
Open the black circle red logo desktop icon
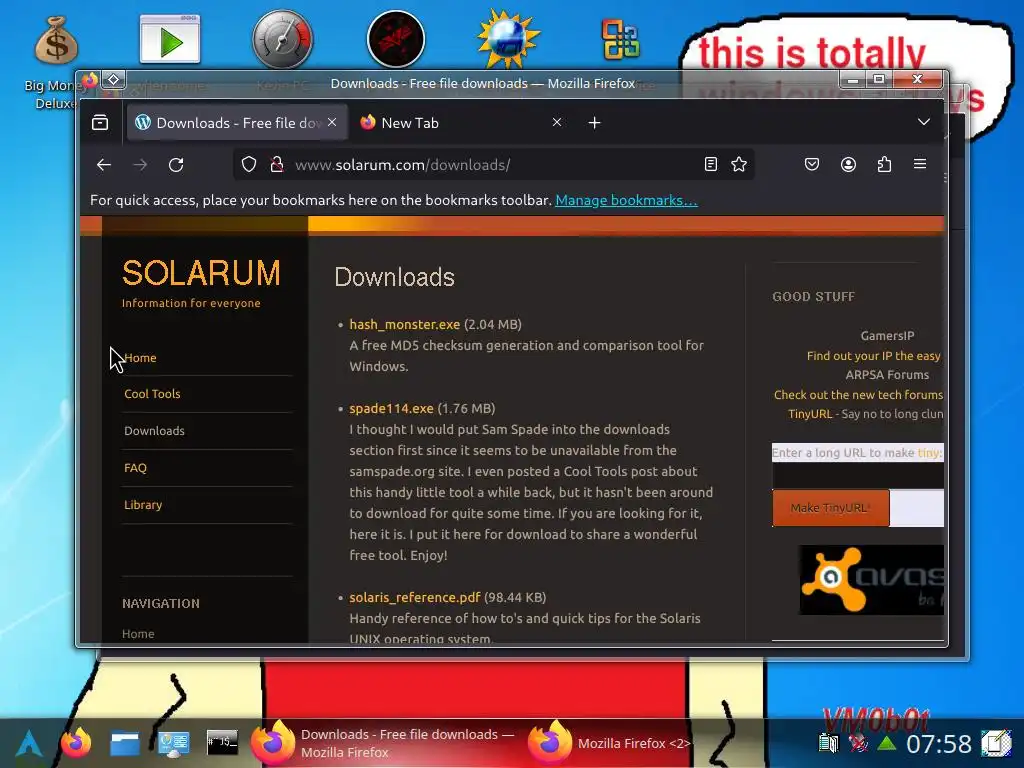(396, 39)
